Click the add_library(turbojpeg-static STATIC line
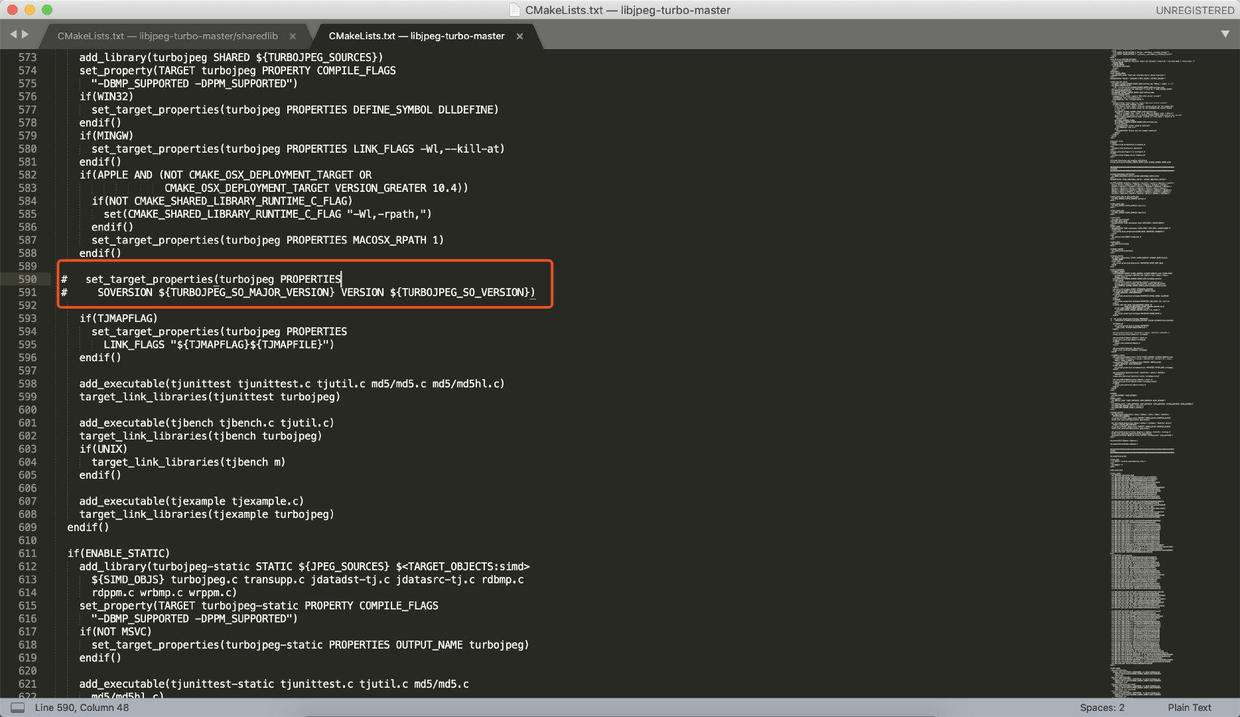This screenshot has width=1240, height=717. 305,566
